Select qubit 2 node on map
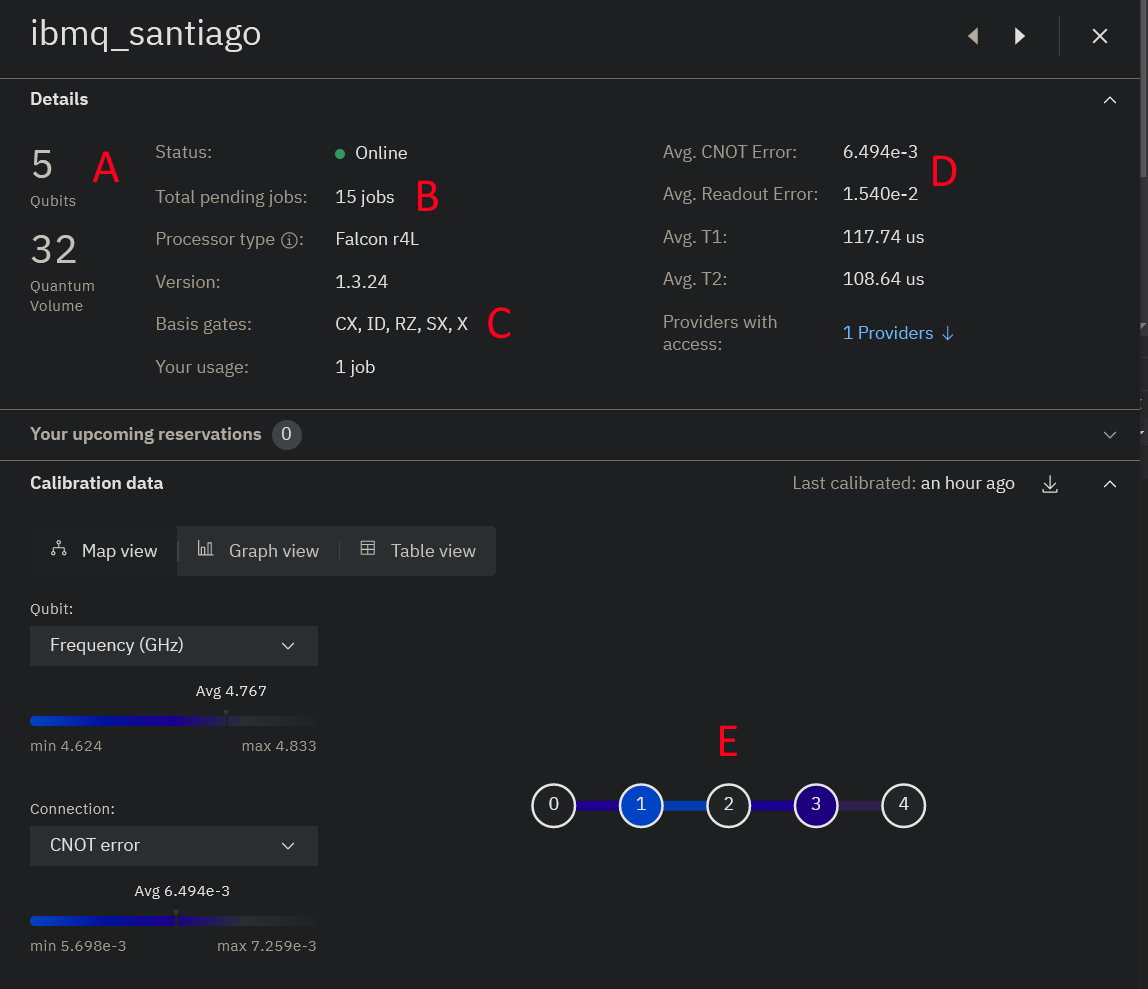 [x=728, y=805]
